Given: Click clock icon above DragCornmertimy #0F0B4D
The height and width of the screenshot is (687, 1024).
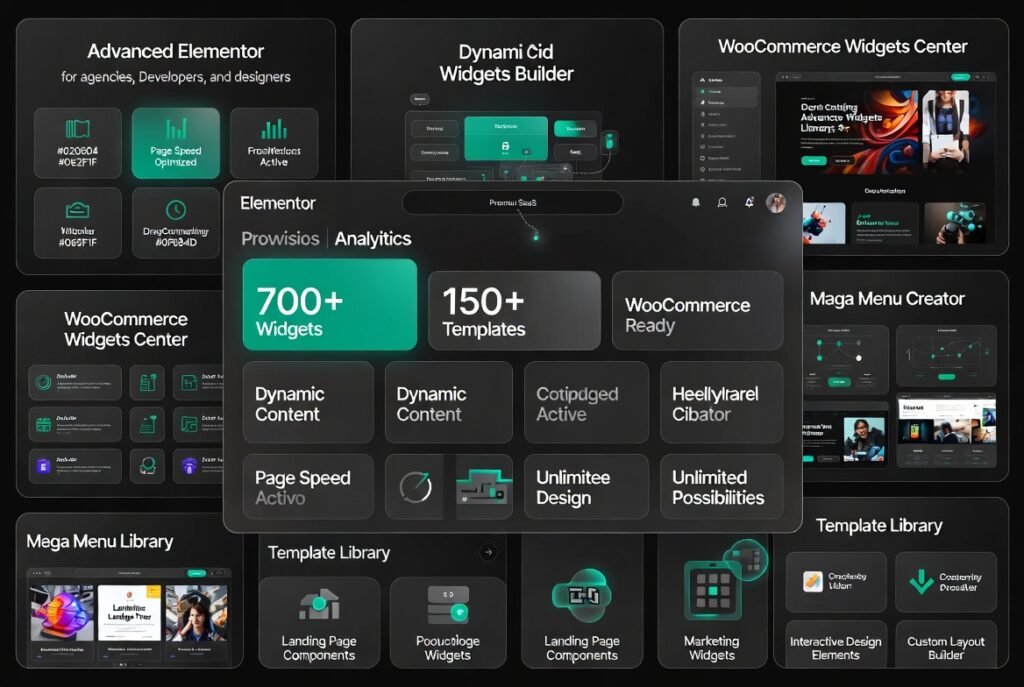Looking at the screenshot, I should point(176,210).
